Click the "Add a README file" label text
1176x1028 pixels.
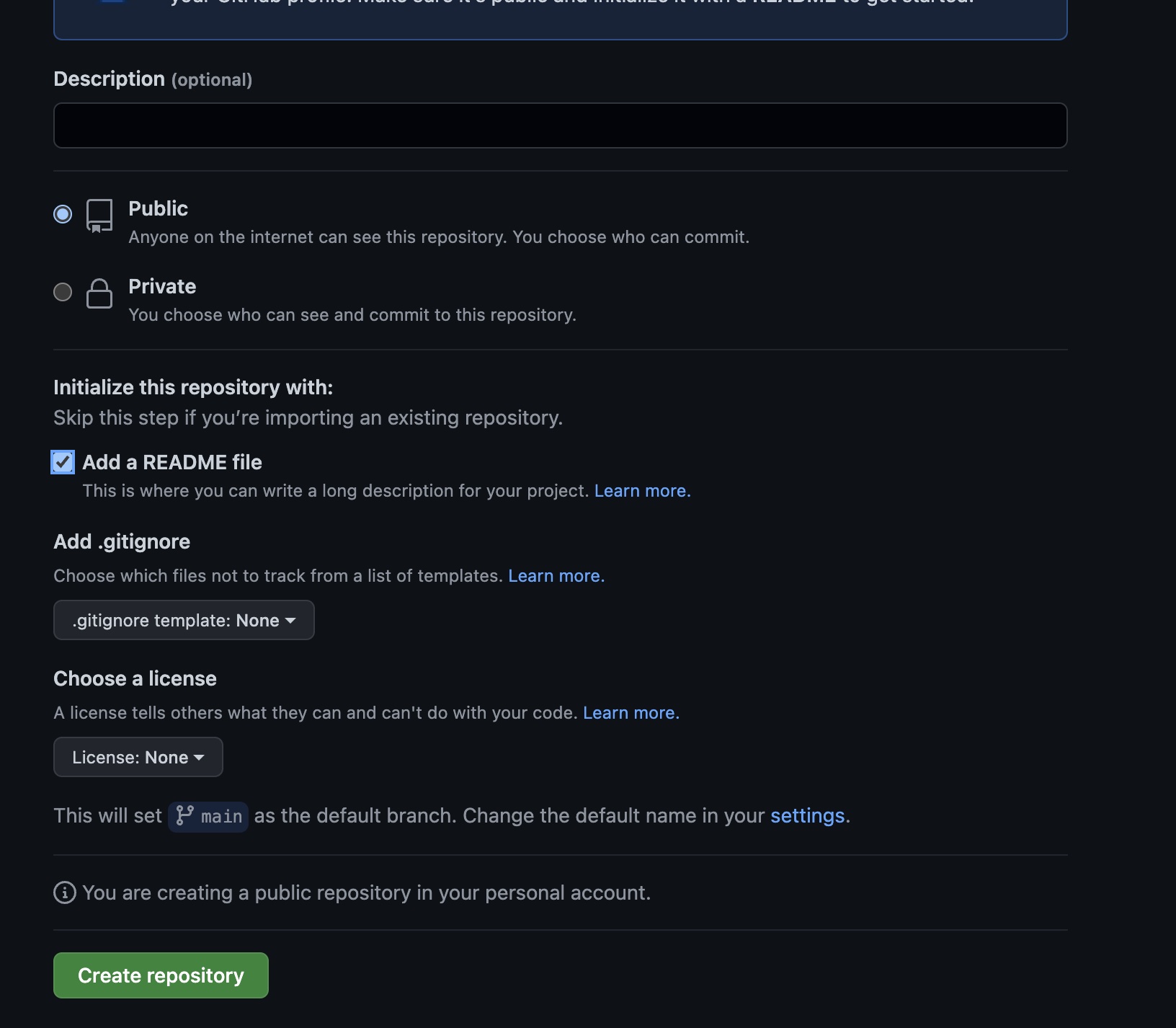[172, 462]
